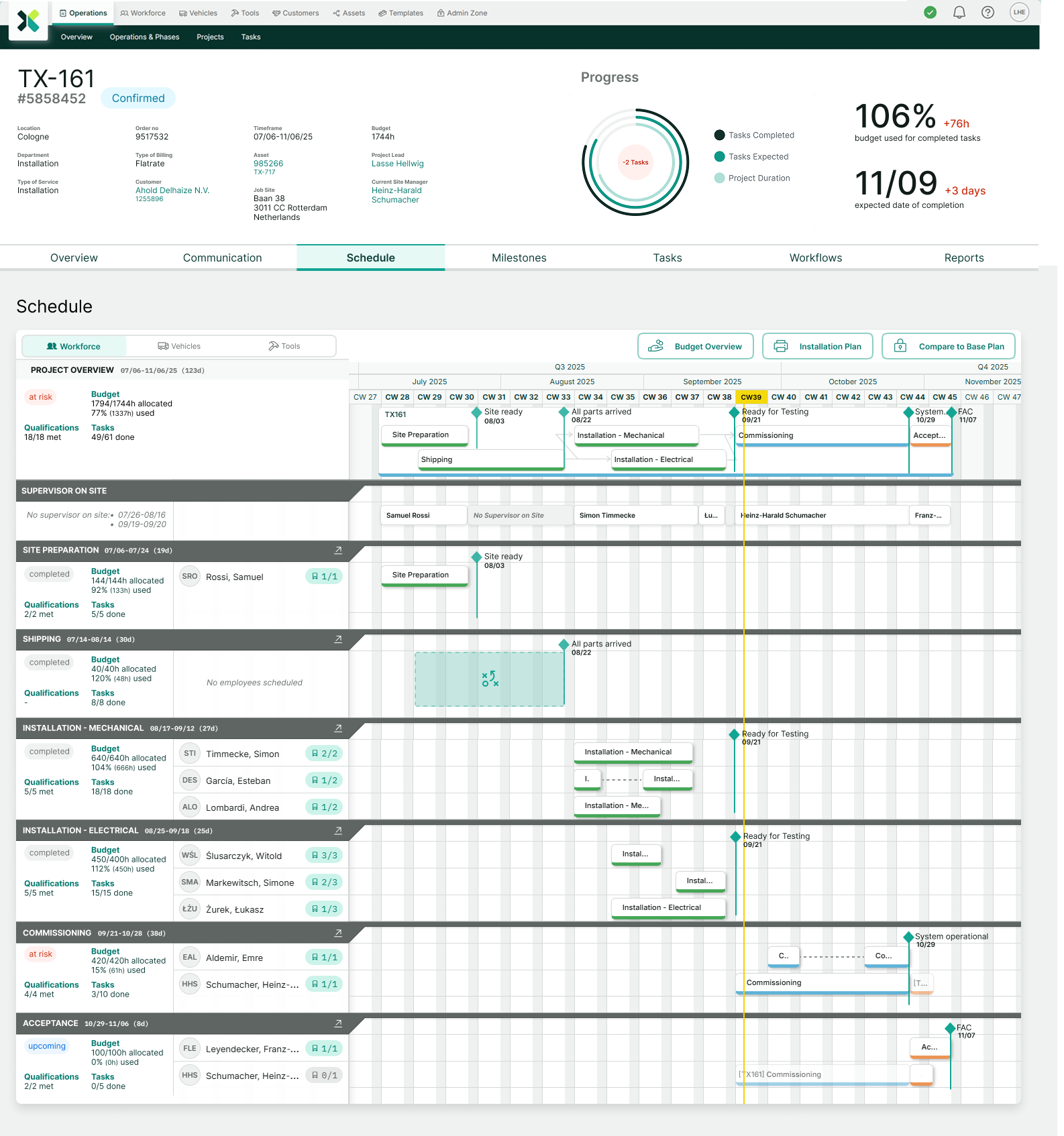Click the help question mark icon

coord(988,13)
